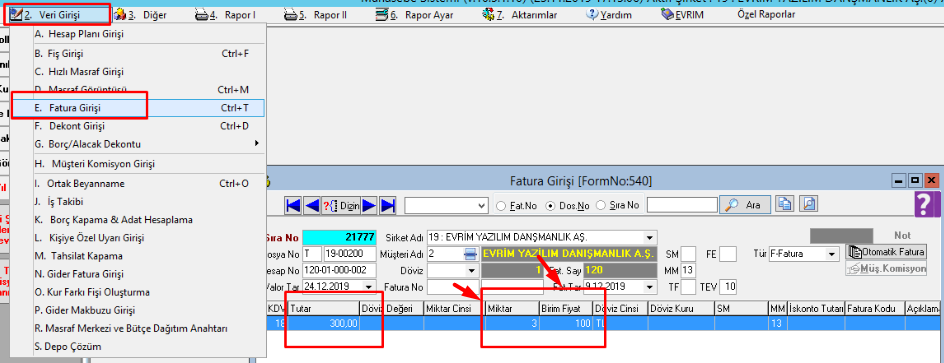This screenshot has width=944, height=363.
Task: Click the Fatura No input field
Action: (453, 287)
